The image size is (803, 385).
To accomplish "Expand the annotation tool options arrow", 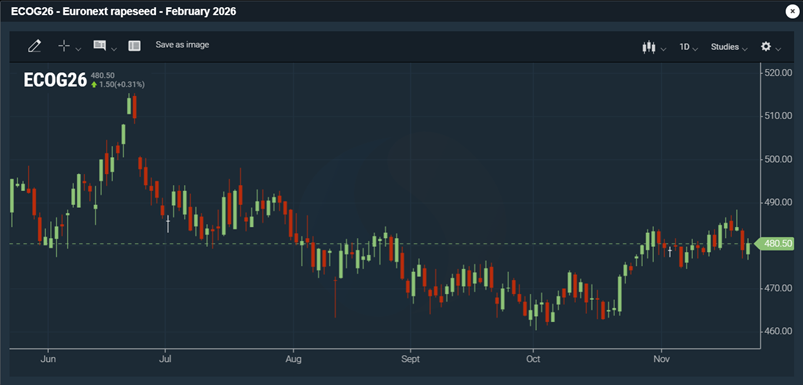I will click(x=114, y=49).
